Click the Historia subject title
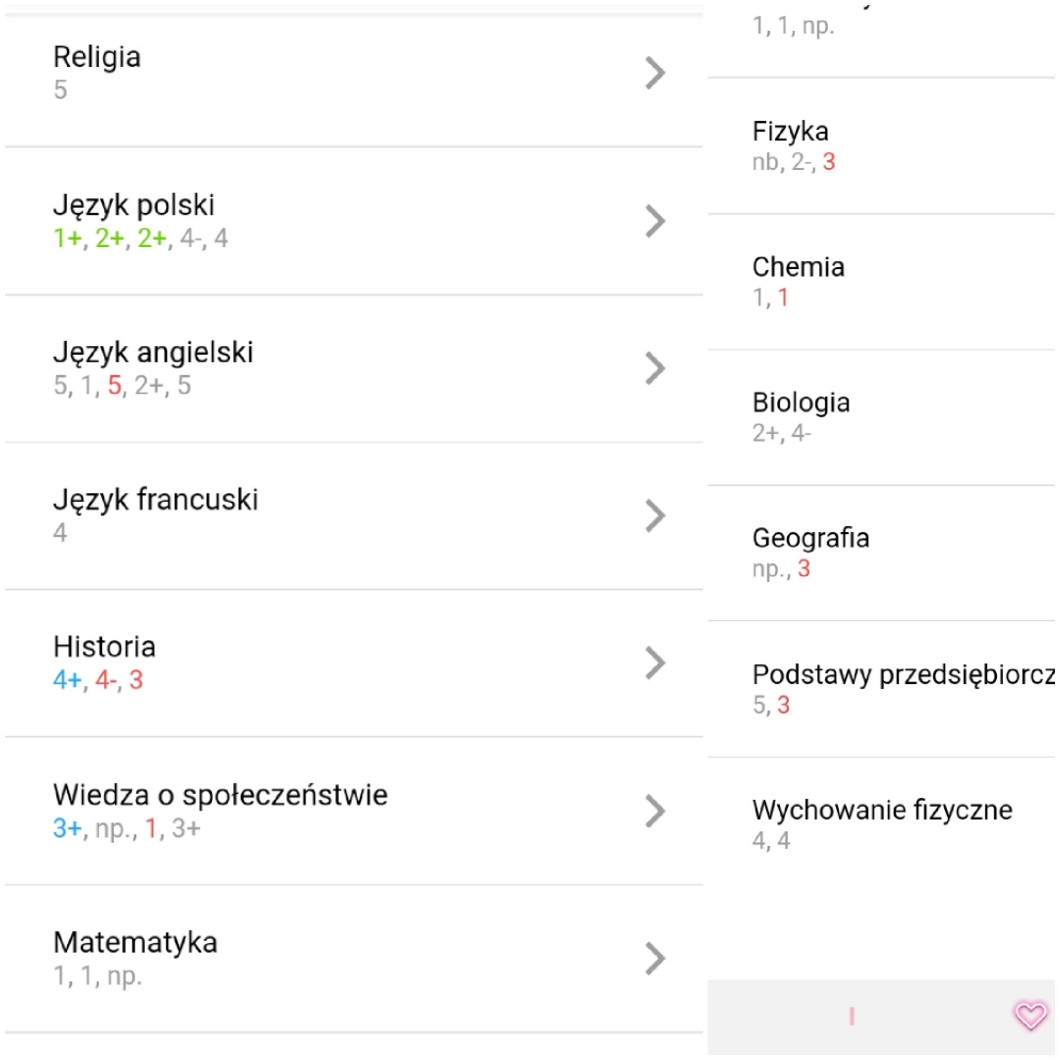 (x=104, y=646)
